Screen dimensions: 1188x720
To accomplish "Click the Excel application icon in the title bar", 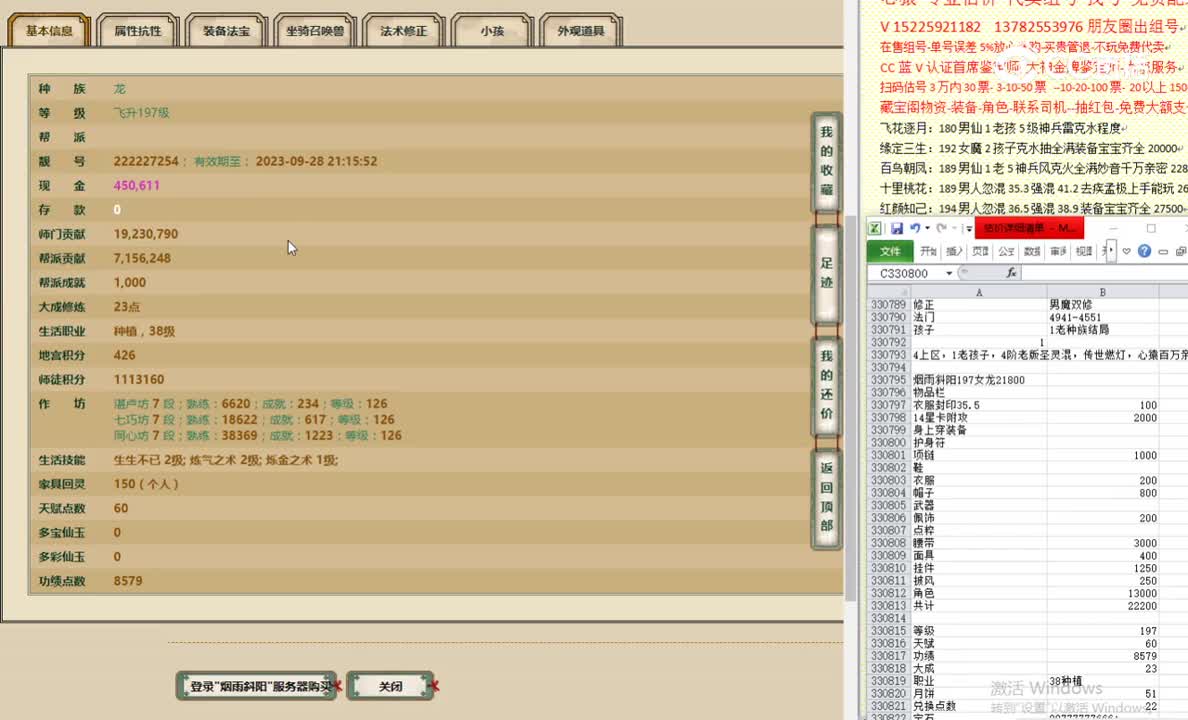I will click(875, 228).
